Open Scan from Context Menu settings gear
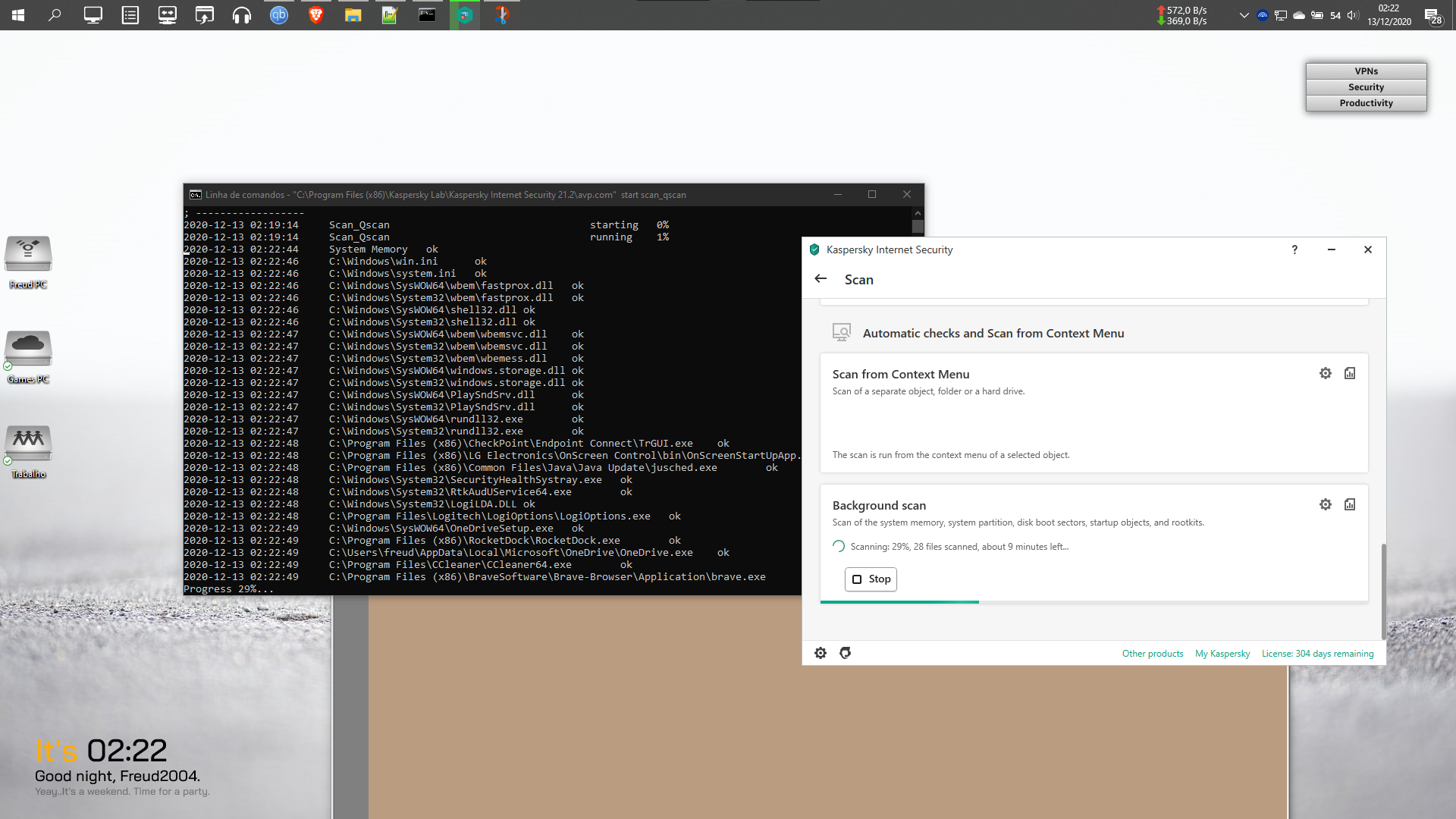 coord(1325,373)
